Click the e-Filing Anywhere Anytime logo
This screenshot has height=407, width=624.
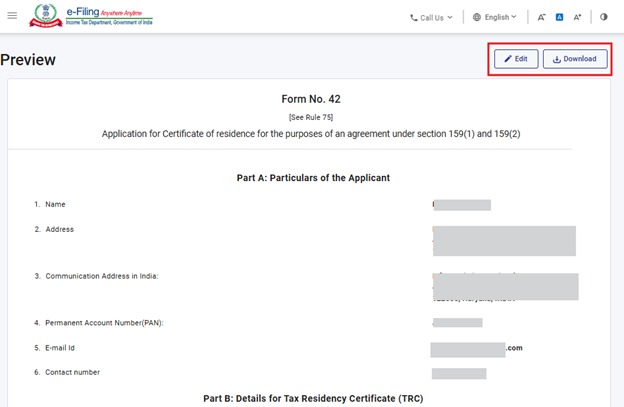[110, 16]
